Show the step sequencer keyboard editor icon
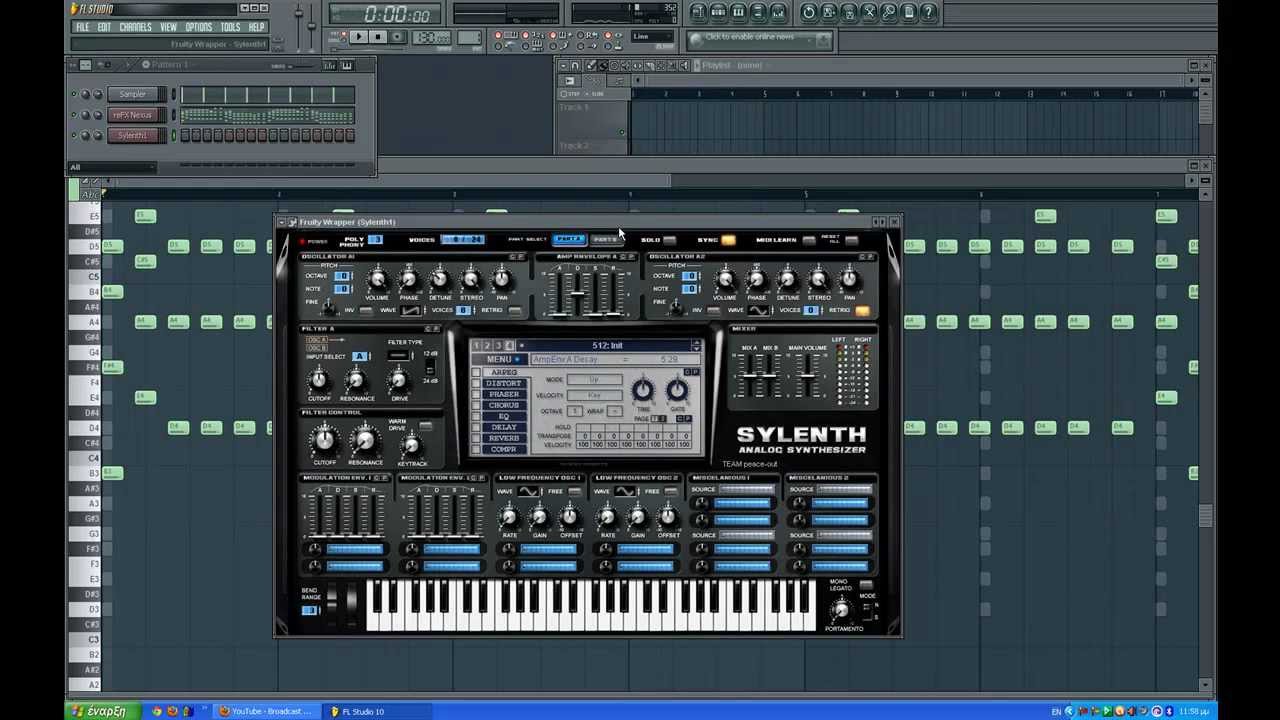Viewport: 1280px width, 720px height. (x=347, y=65)
